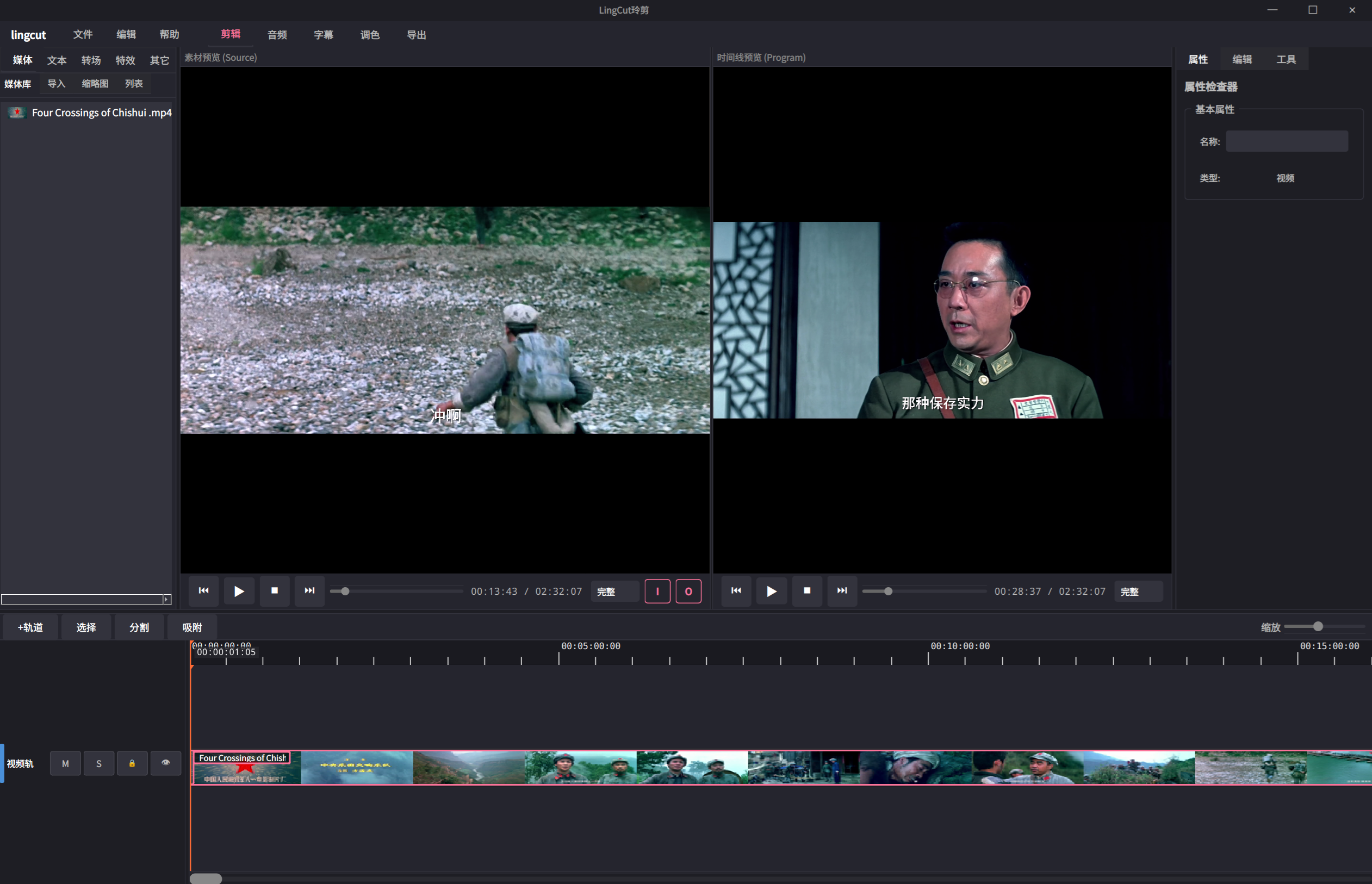Image resolution: width=1372 pixels, height=884 pixels.
Task: Open the 特效 effects panel tab
Action: tap(126, 60)
